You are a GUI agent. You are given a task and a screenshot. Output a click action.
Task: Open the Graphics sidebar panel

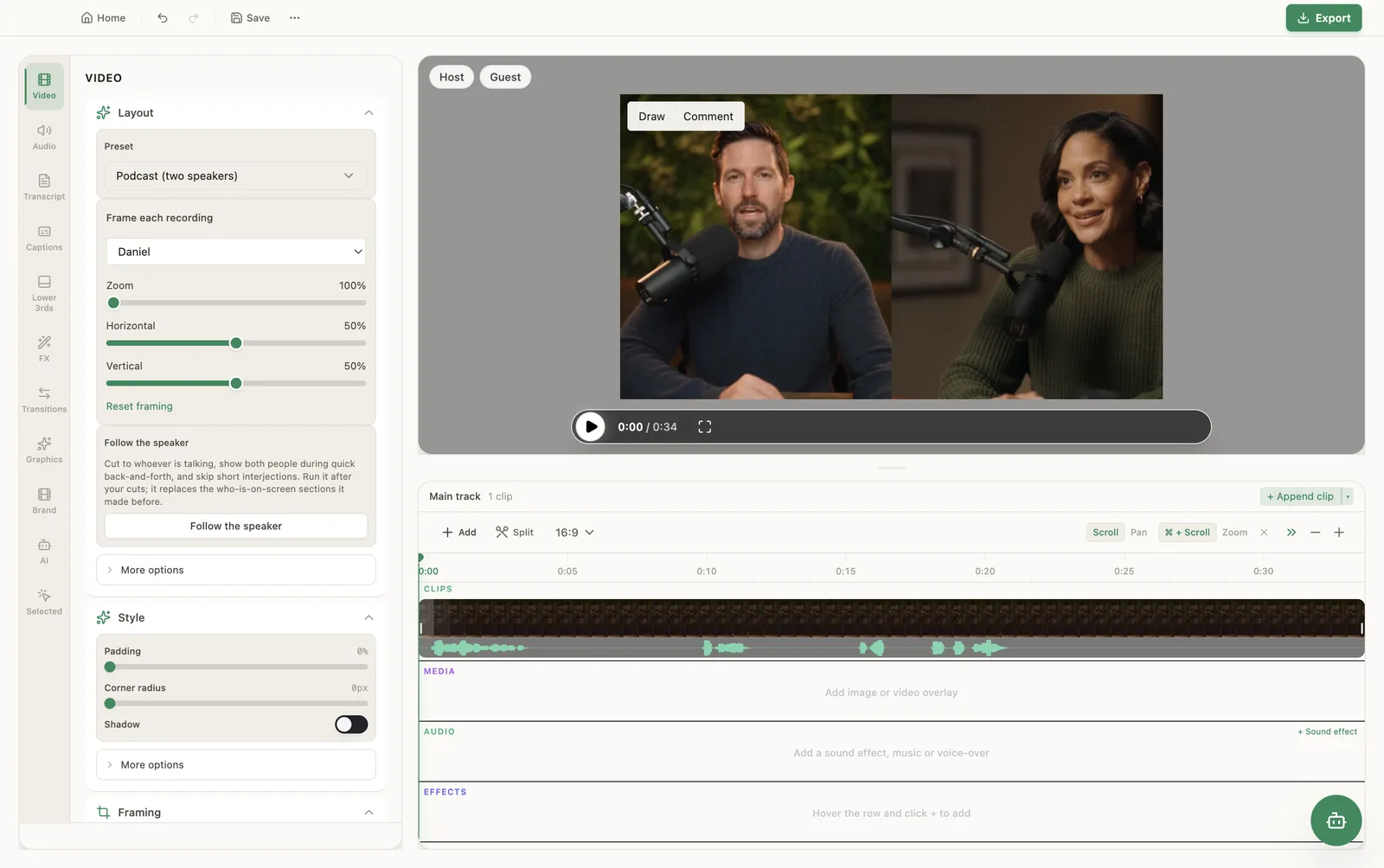44,450
